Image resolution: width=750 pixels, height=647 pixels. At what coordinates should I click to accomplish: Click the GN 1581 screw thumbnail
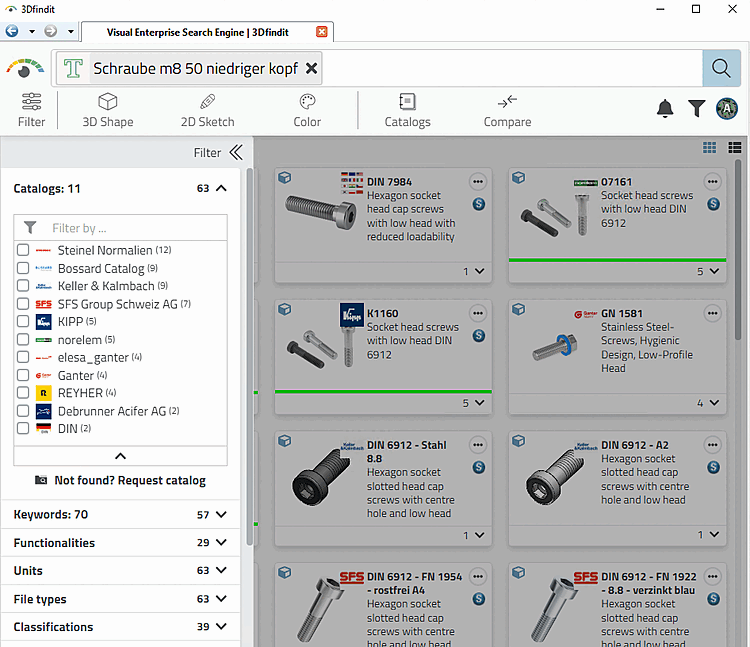coord(555,347)
